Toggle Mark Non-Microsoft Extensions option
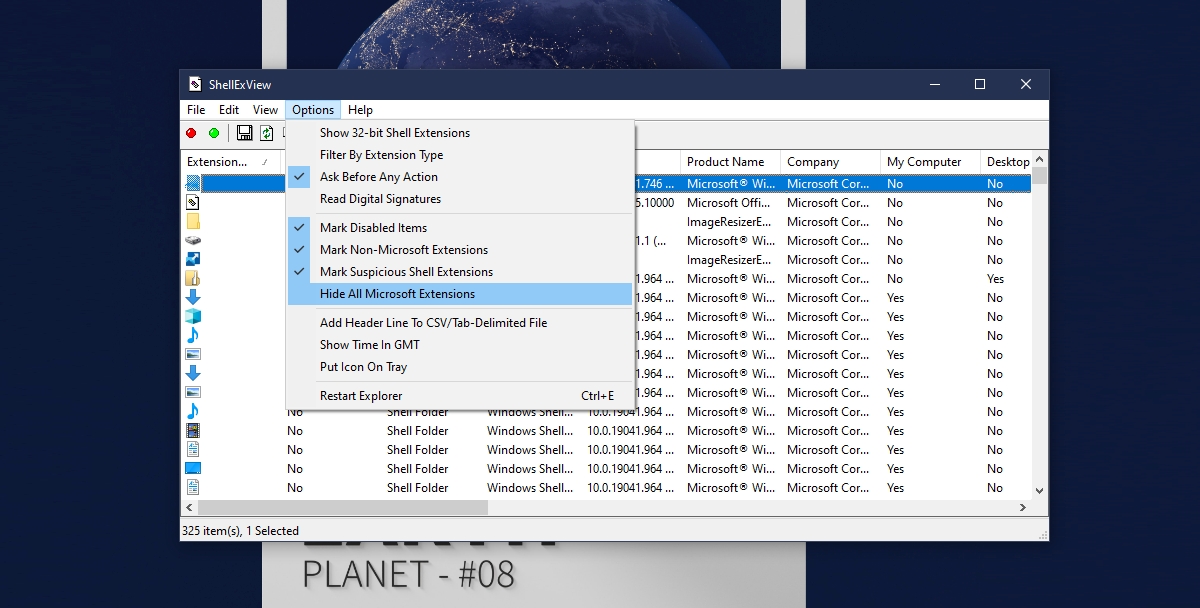Viewport: 1200px width, 608px height. point(460,250)
